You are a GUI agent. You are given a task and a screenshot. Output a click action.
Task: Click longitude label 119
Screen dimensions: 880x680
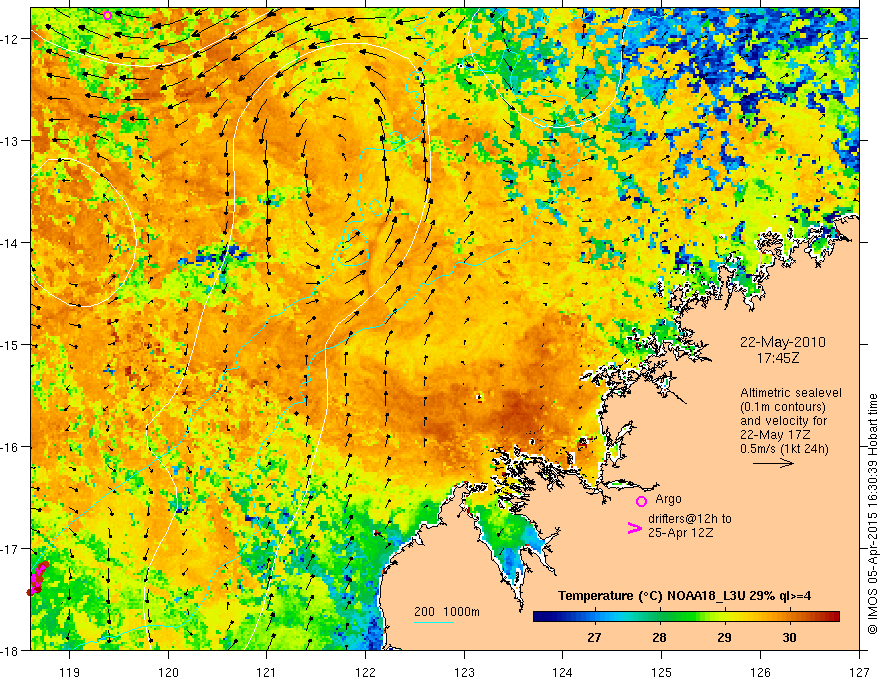coord(70,672)
